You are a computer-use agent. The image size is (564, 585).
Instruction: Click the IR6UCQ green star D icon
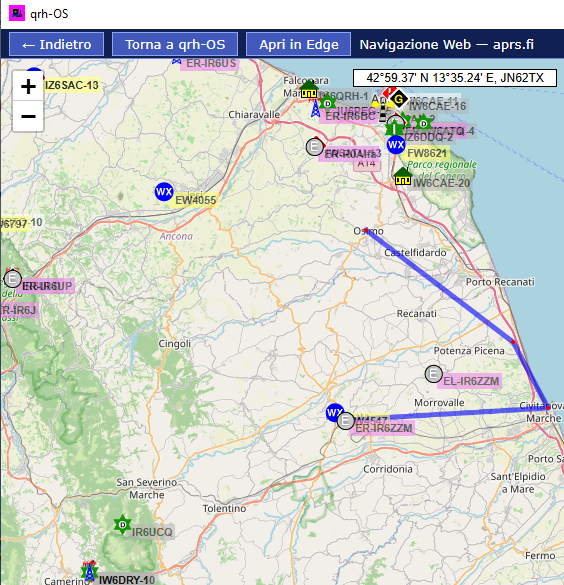[x=122, y=525]
